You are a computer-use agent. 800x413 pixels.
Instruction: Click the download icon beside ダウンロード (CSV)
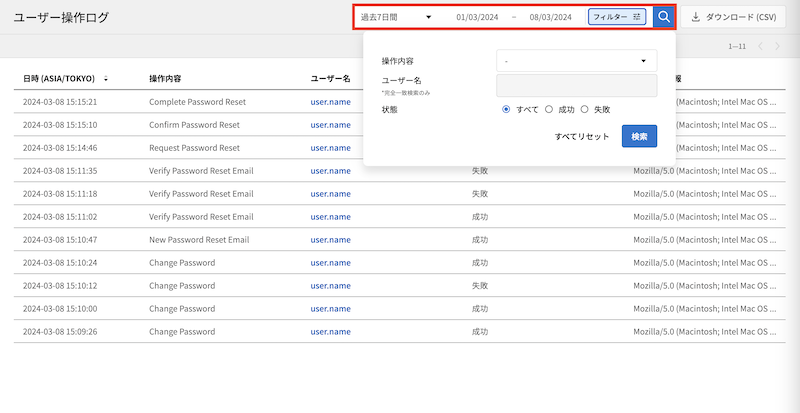pos(695,17)
